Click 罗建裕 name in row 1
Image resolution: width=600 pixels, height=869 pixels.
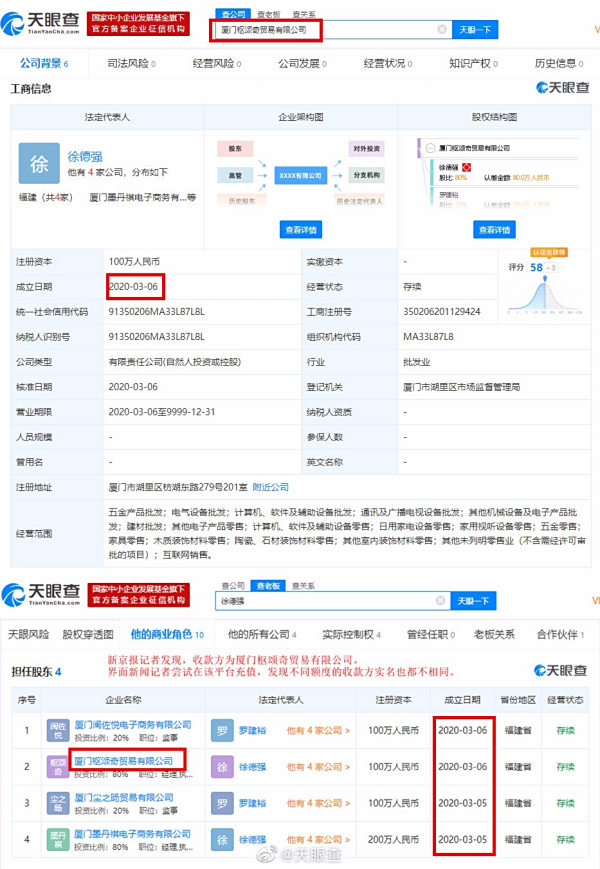tap(253, 730)
